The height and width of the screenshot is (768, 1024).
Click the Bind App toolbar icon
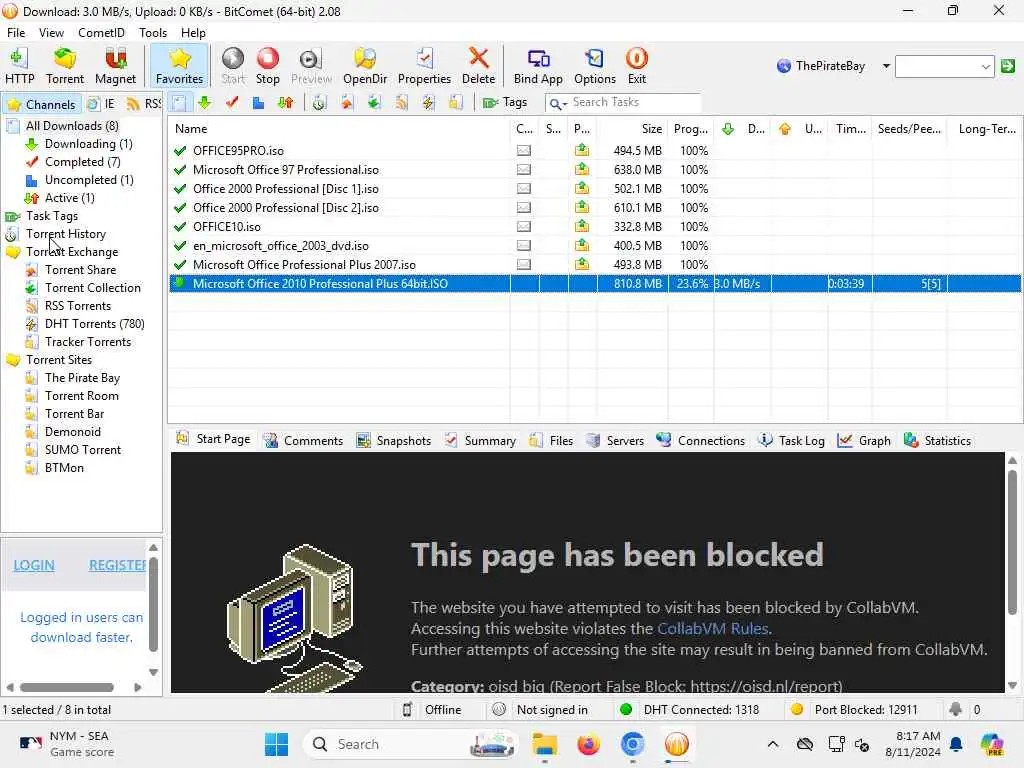pos(537,66)
